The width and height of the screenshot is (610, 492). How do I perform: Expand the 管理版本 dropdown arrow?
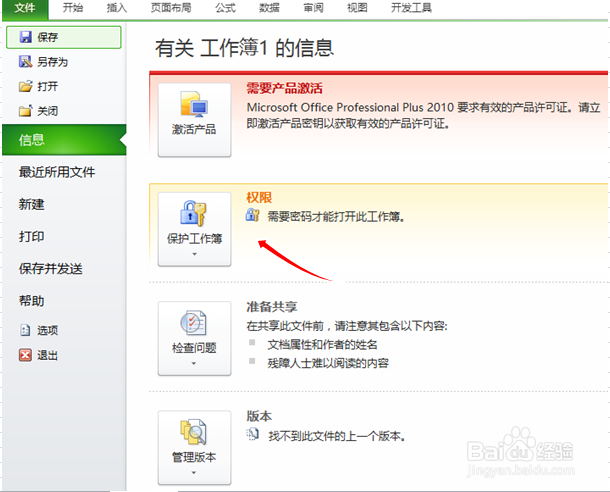(x=194, y=473)
